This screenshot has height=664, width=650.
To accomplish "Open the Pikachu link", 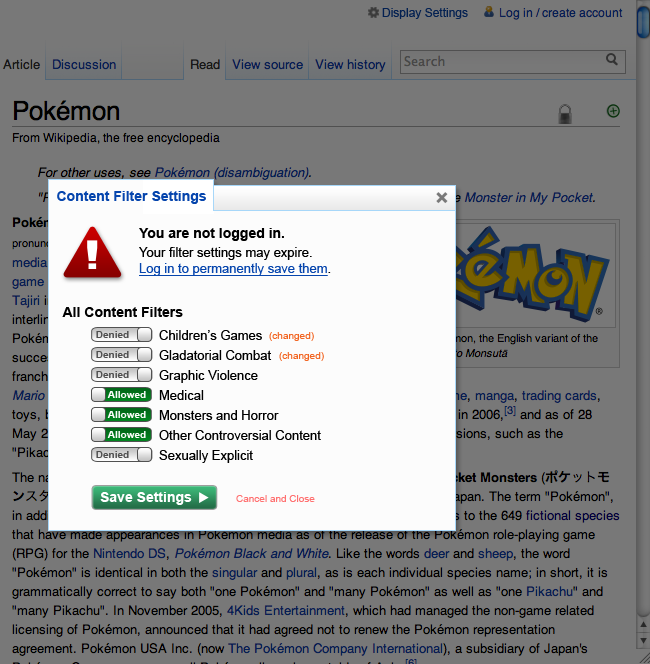I will point(549,592).
